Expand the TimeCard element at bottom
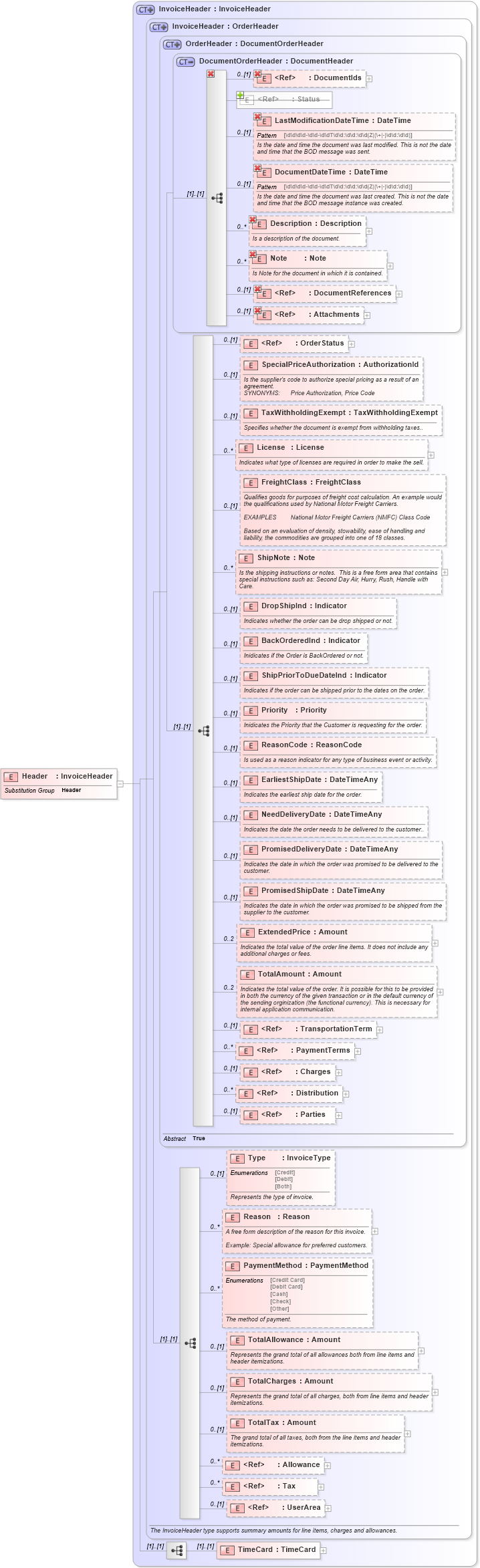Screen dimensions: 480x1568 coord(324,1550)
